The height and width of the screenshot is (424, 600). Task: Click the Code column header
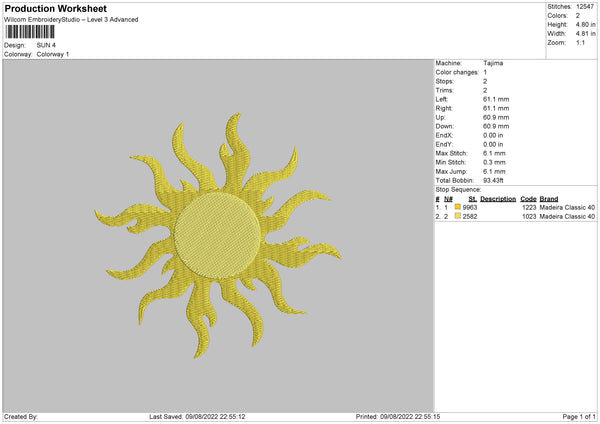click(x=528, y=198)
